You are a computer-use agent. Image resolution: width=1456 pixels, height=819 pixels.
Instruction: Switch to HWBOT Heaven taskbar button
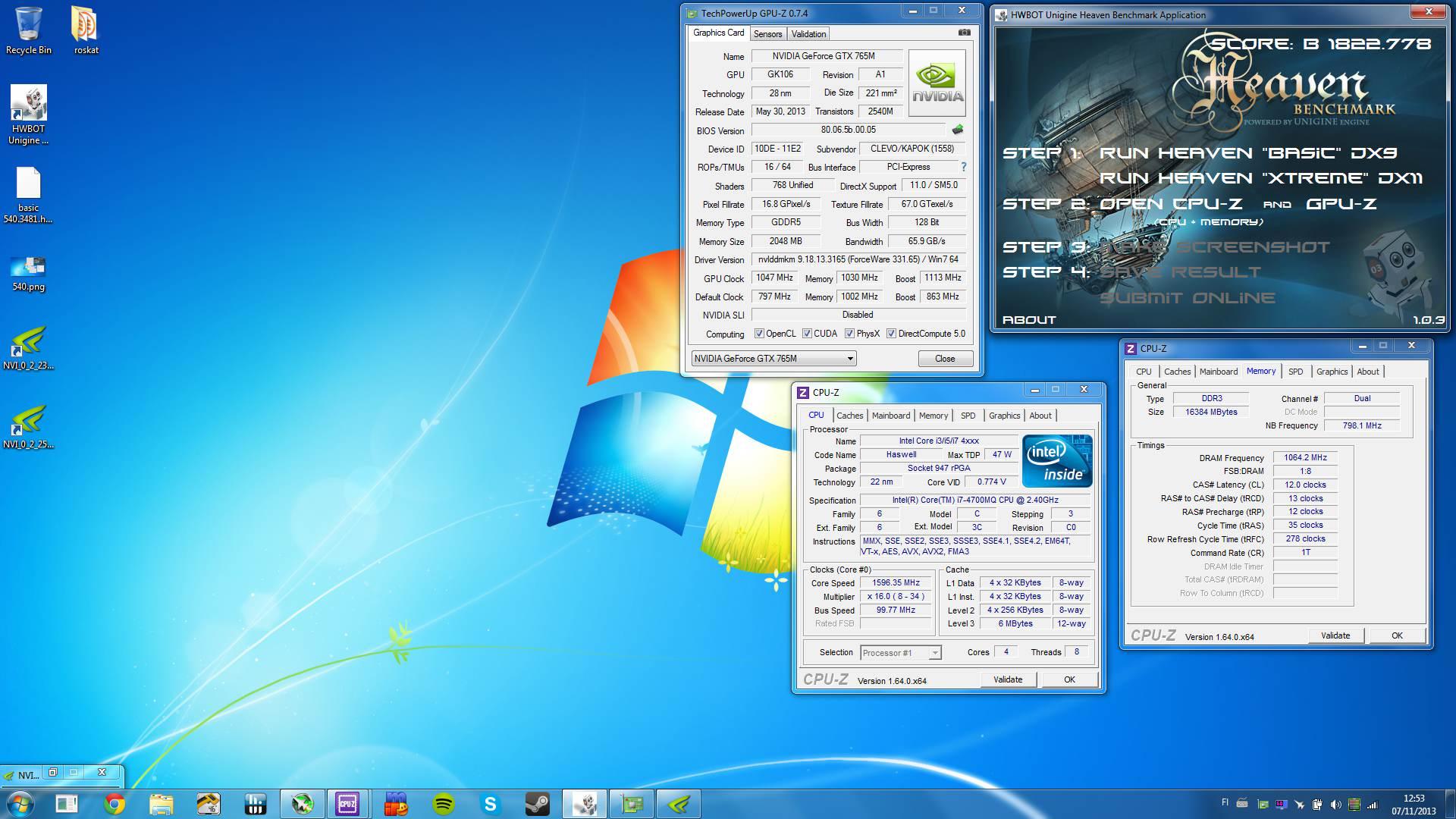pos(585,804)
